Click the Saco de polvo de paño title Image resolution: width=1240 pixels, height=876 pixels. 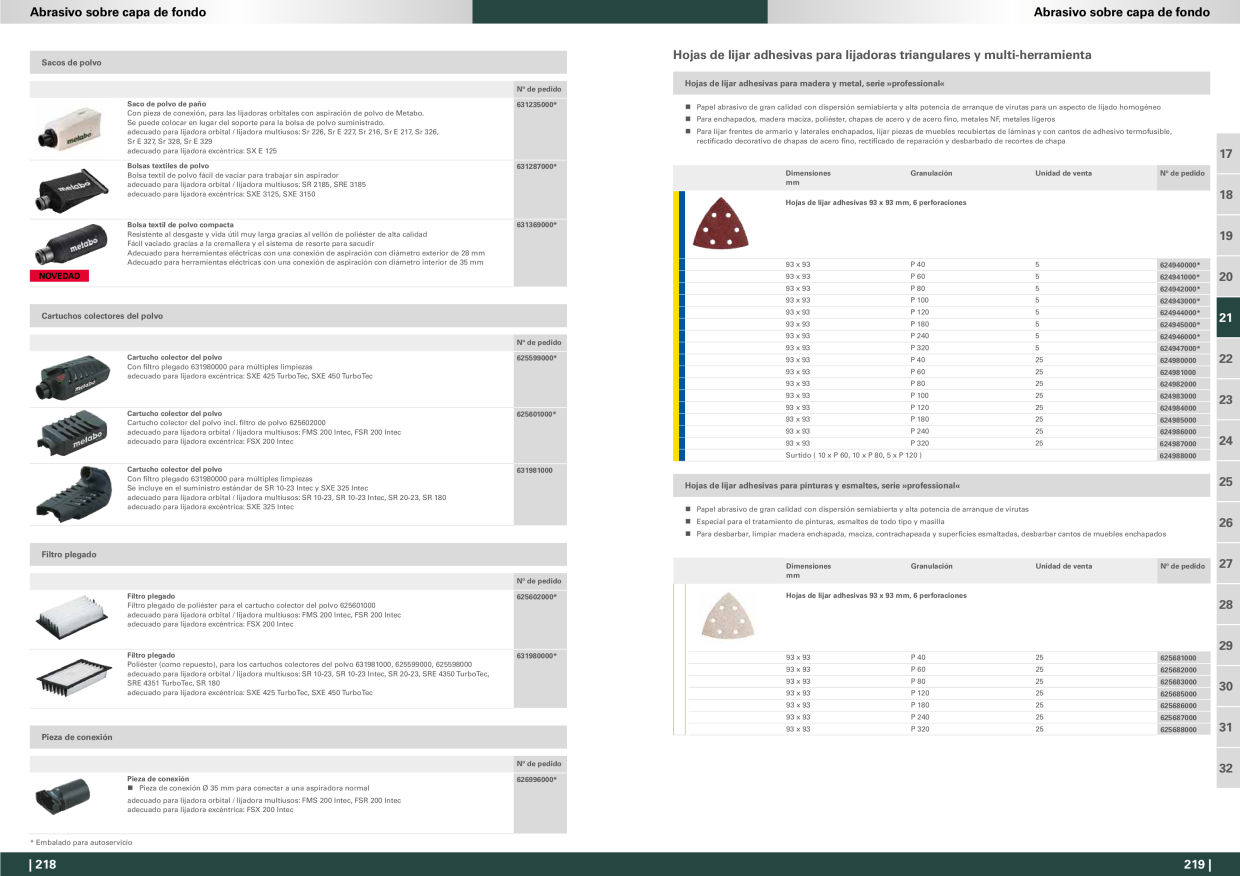(x=166, y=105)
